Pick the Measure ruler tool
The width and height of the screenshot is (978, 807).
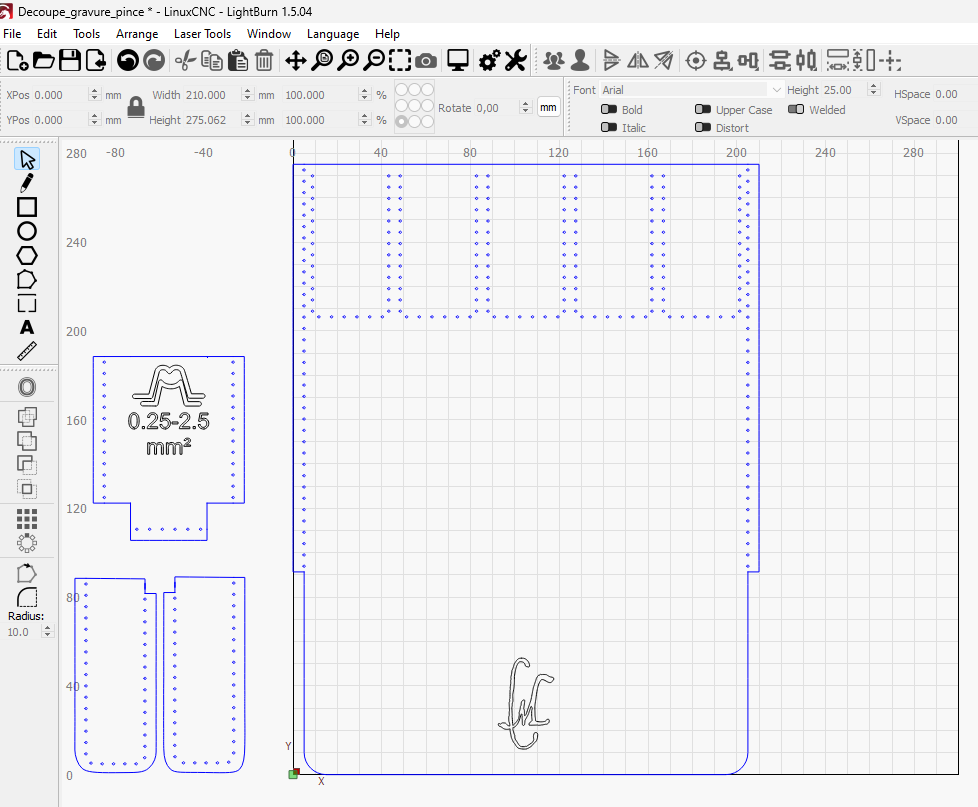(27, 351)
